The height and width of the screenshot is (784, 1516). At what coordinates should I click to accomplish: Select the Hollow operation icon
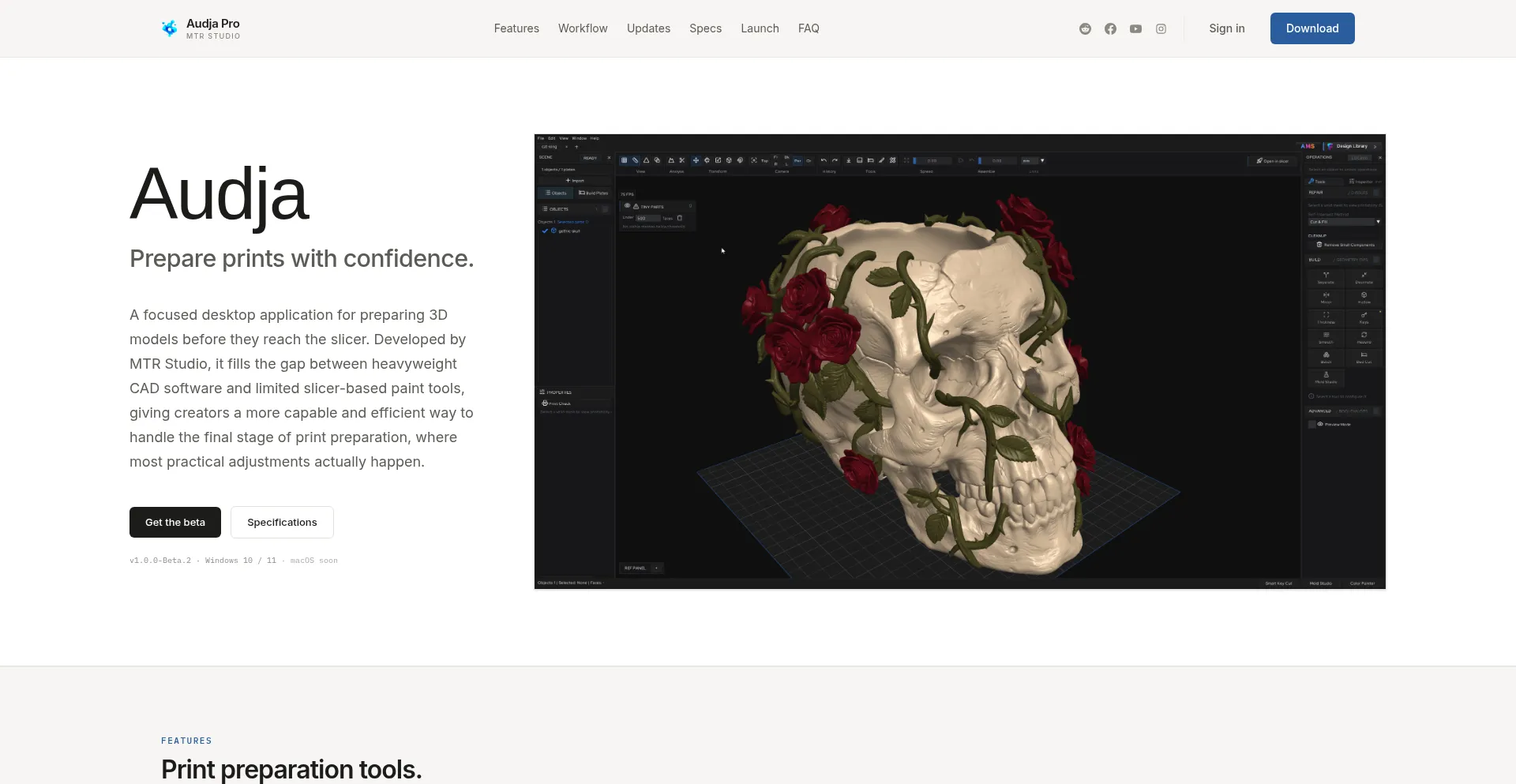point(1364,297)
